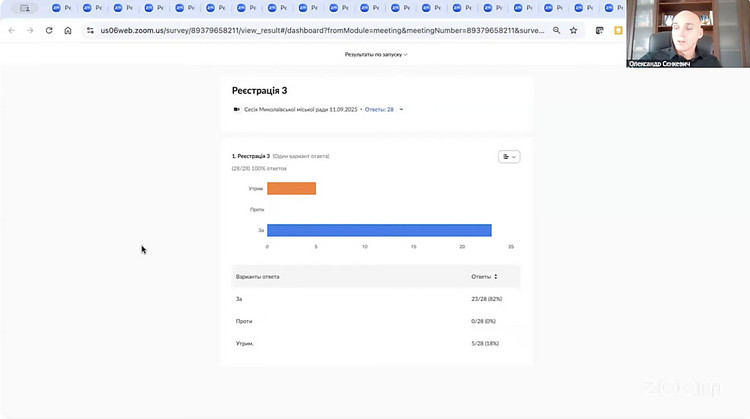Open the extensions icon in the toolbar
This screenshot has width=750, height=419.
[x=600, y=31]
